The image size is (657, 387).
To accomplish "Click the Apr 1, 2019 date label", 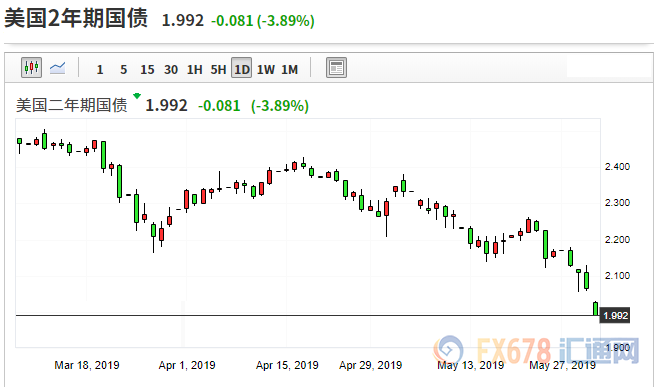I will [187, 365].
